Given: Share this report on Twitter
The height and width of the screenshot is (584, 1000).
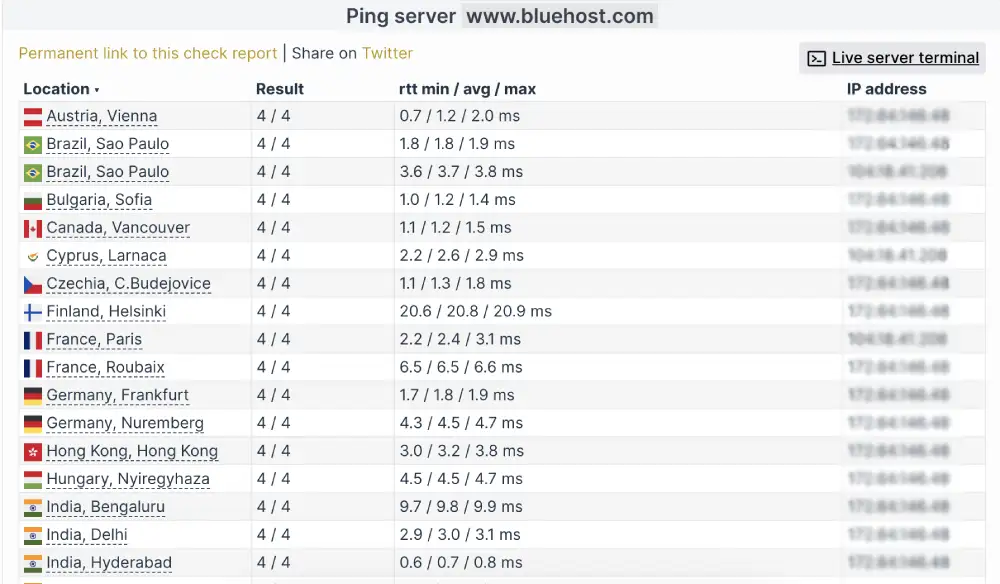Looking at the screenshot, I should coord(388,53).
